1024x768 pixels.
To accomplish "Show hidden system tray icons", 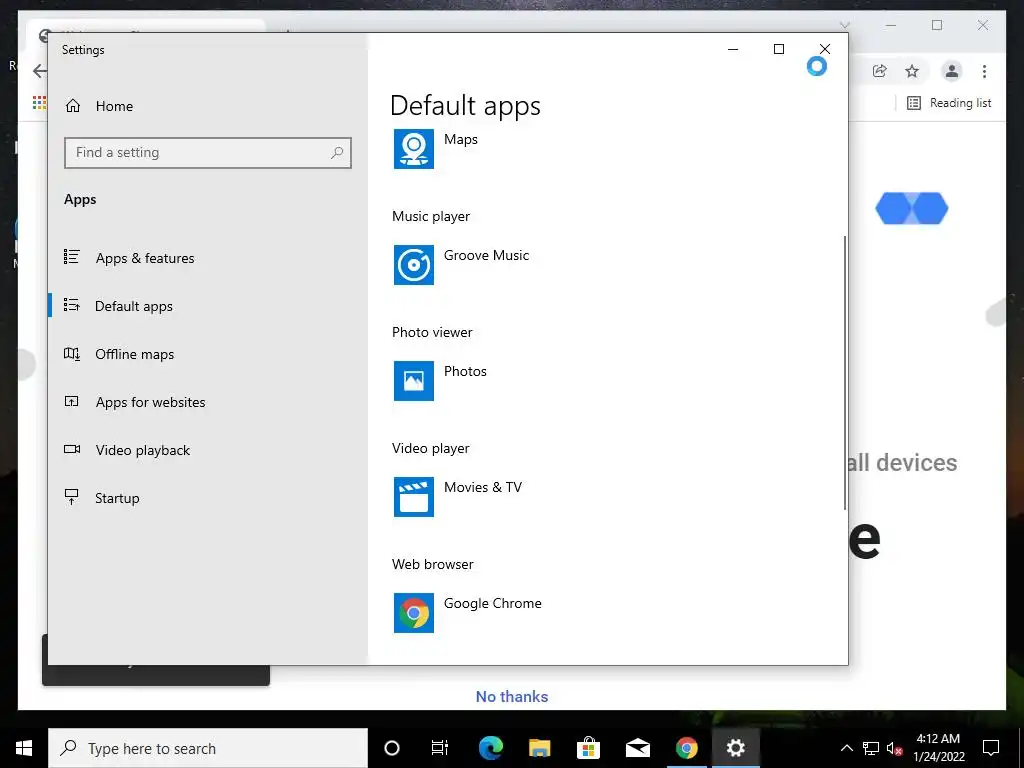I will pos(846,748).
